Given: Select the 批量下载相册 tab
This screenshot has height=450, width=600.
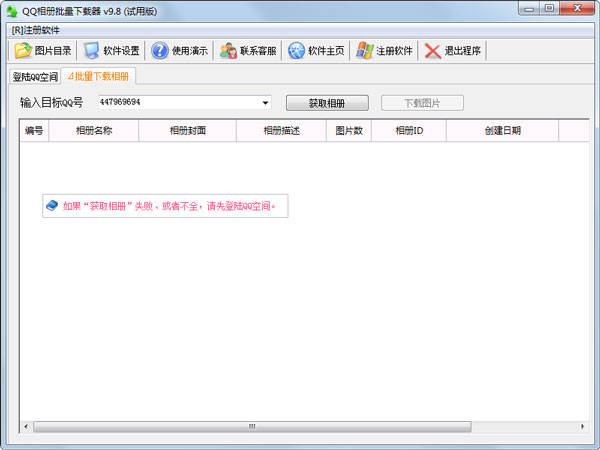Looking at the screenshot, I should pos(98,76).
